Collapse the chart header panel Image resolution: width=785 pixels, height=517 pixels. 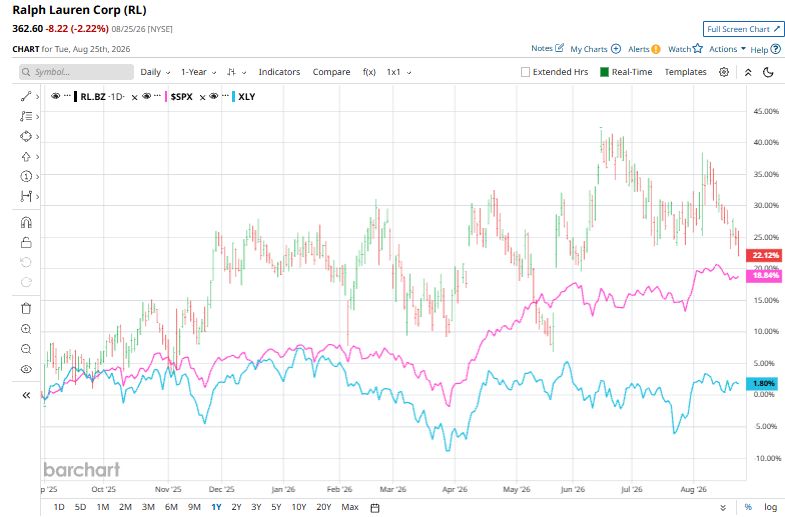pos(748,72)
